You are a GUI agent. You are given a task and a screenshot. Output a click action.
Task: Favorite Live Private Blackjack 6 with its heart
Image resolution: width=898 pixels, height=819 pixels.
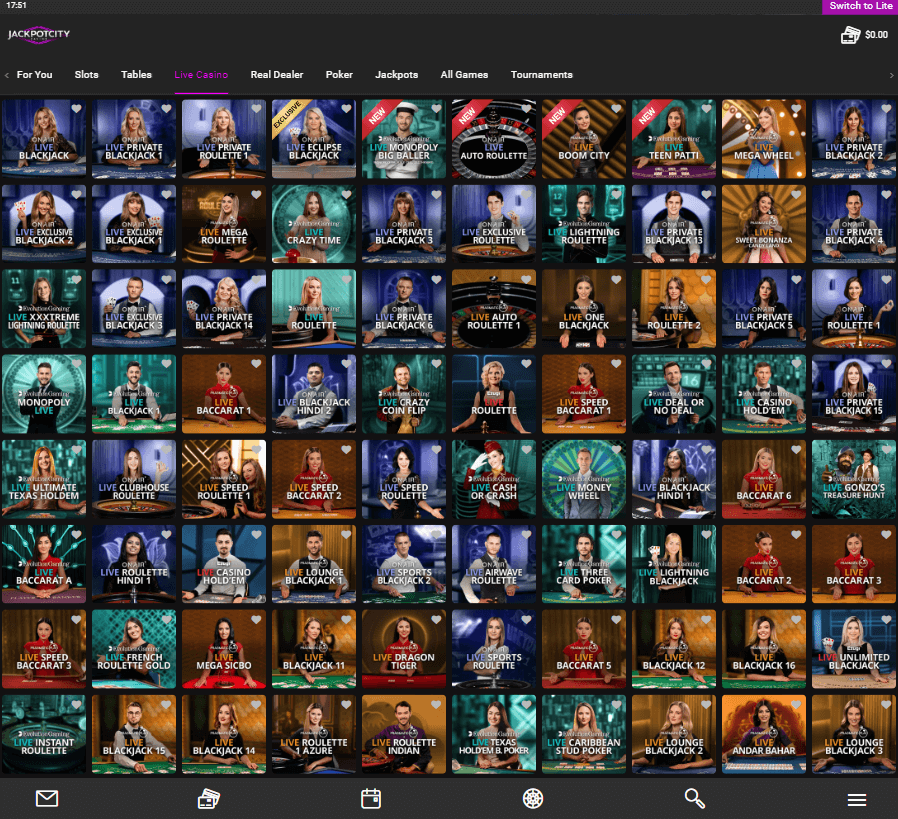pos(436,279)
